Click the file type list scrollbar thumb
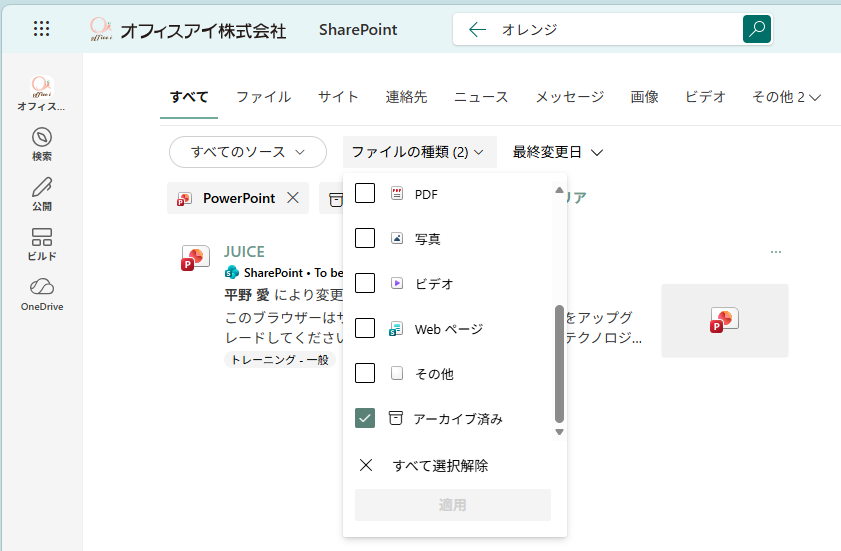 pos(559,364)
